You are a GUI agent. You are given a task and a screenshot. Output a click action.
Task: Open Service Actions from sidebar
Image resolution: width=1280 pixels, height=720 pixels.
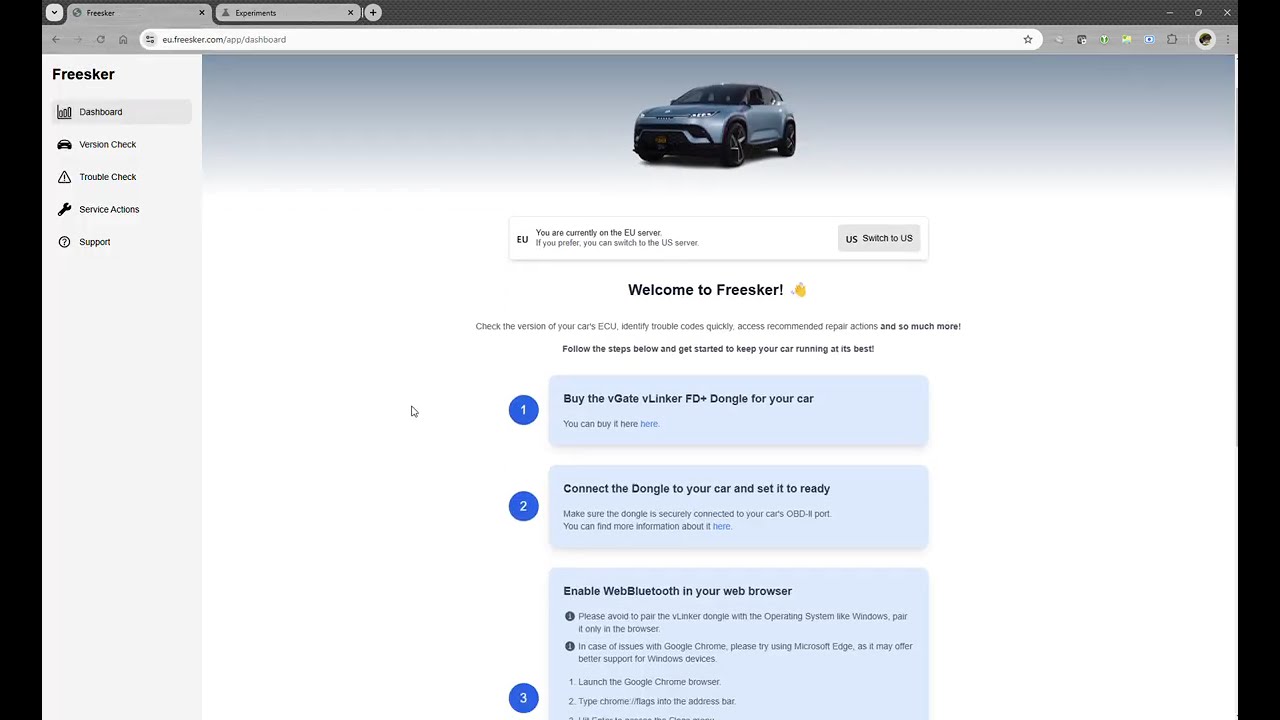121,209
